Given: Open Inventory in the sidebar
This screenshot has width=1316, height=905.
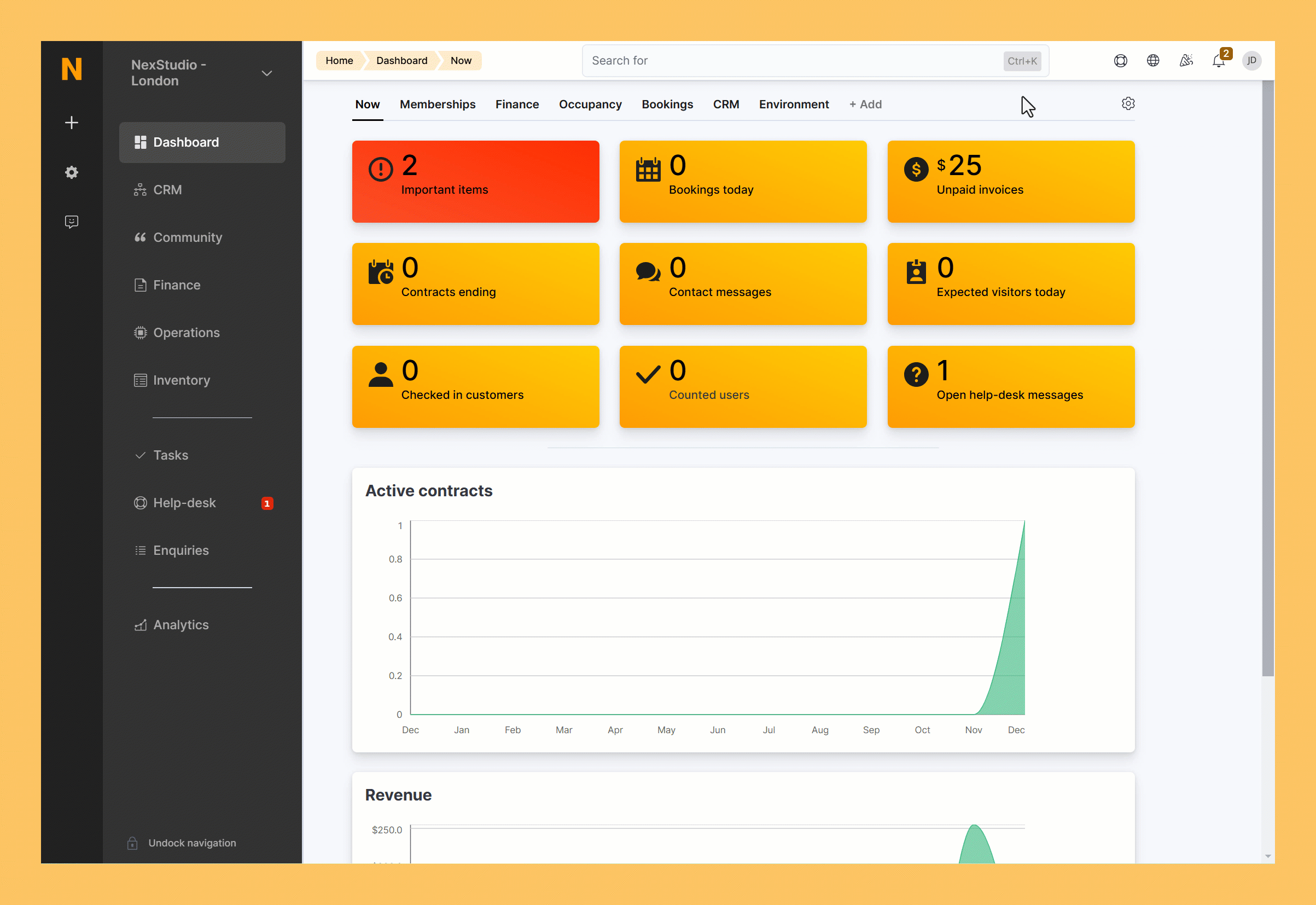Looking at the screenshot, I should click(x=202, y=380).
